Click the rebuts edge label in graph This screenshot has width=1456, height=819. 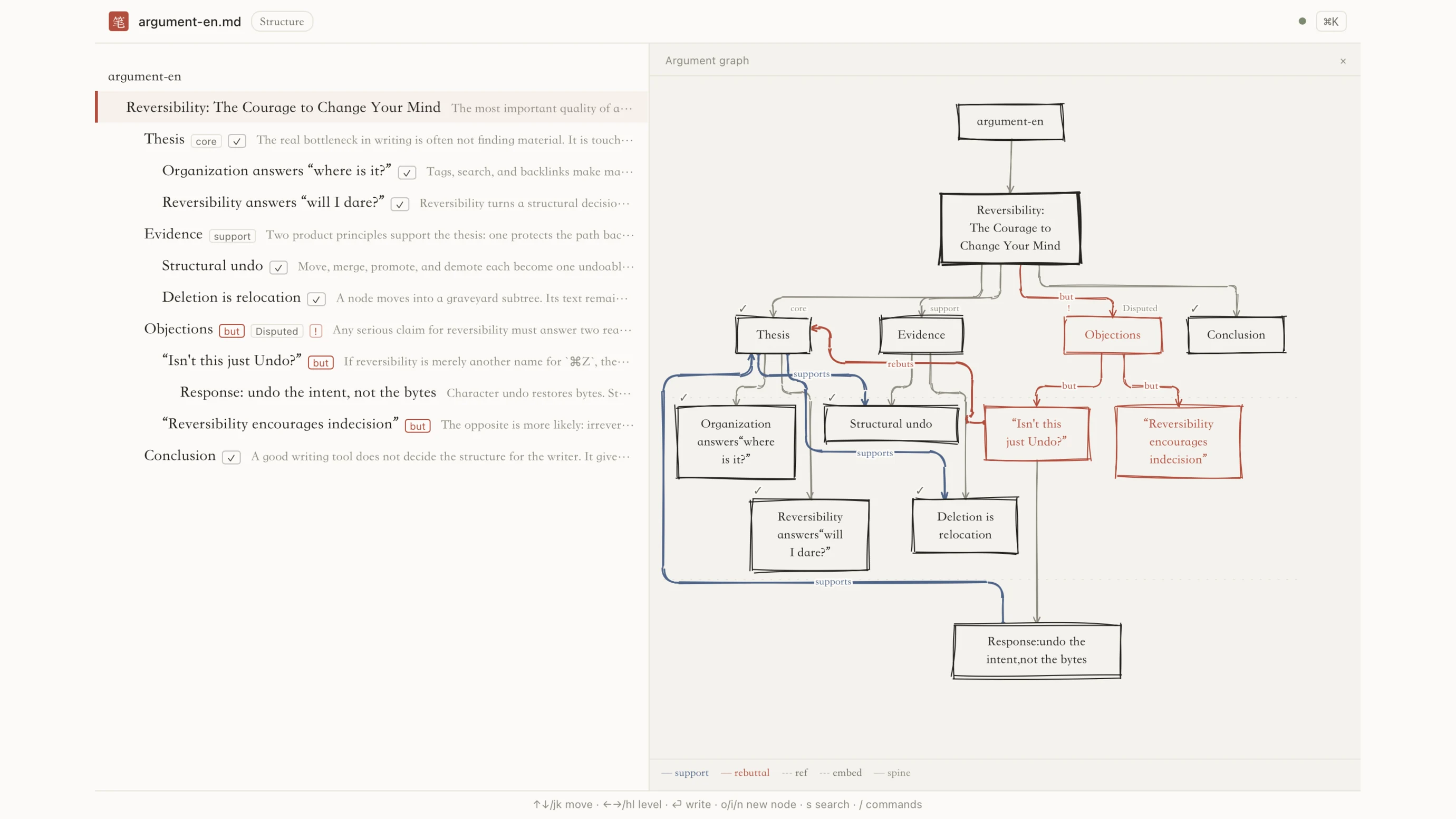[900, 364]
